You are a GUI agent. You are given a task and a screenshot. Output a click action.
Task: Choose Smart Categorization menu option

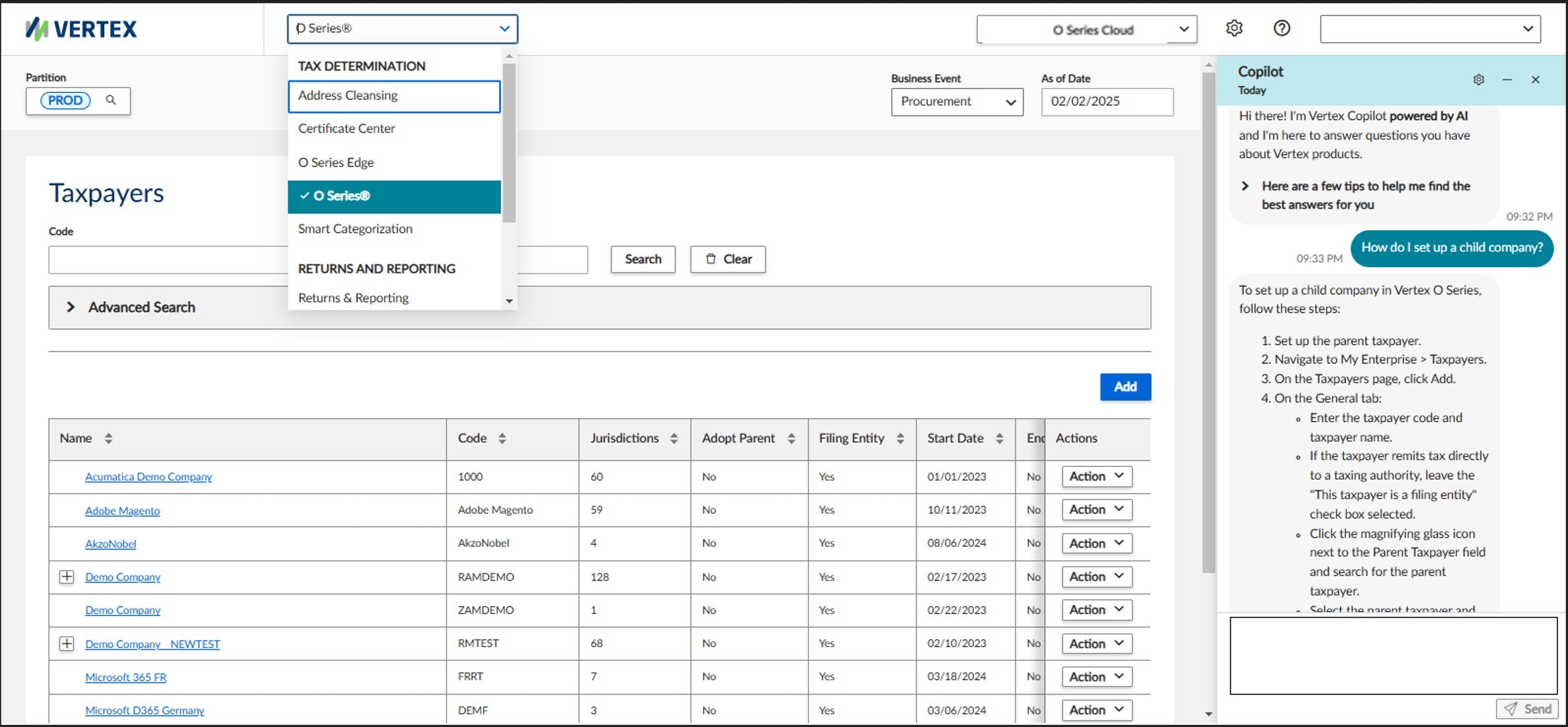(x=355, y=229)
